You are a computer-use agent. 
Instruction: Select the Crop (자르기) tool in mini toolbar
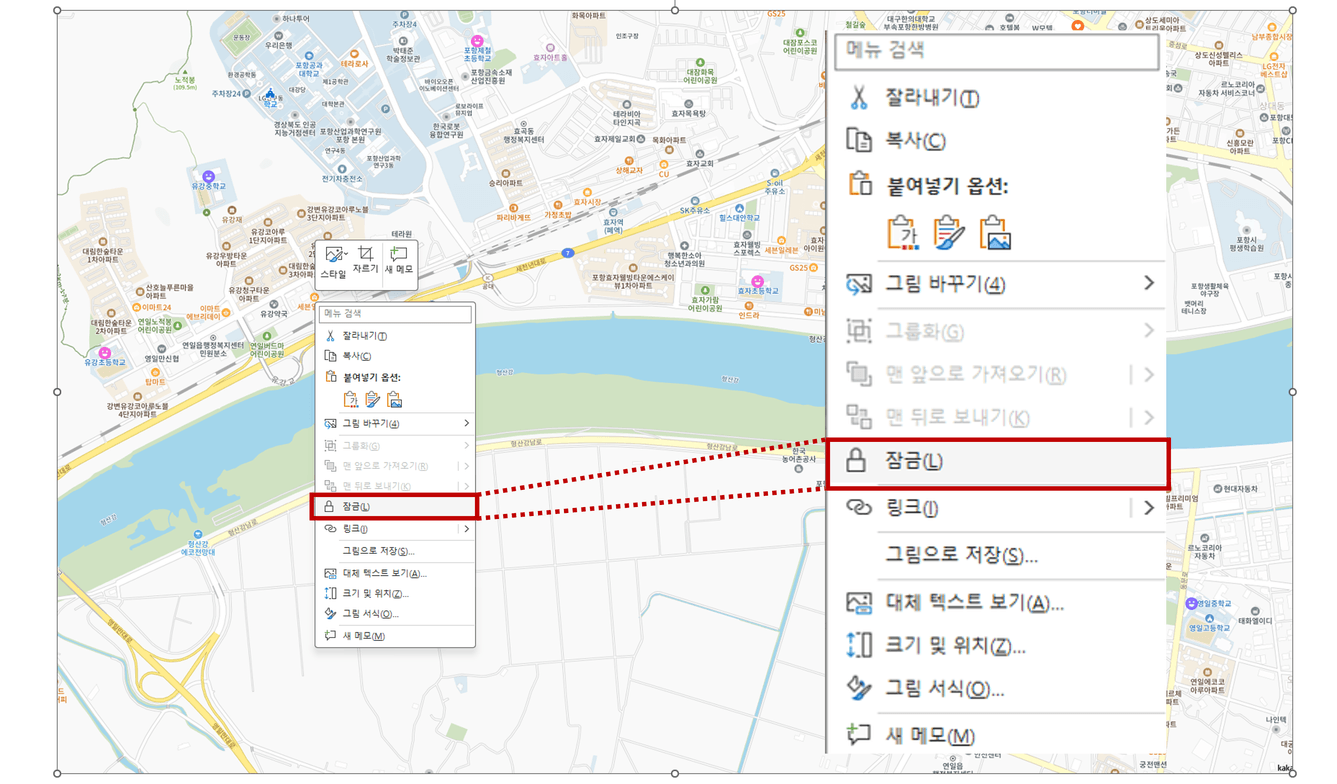pos(366,255)
